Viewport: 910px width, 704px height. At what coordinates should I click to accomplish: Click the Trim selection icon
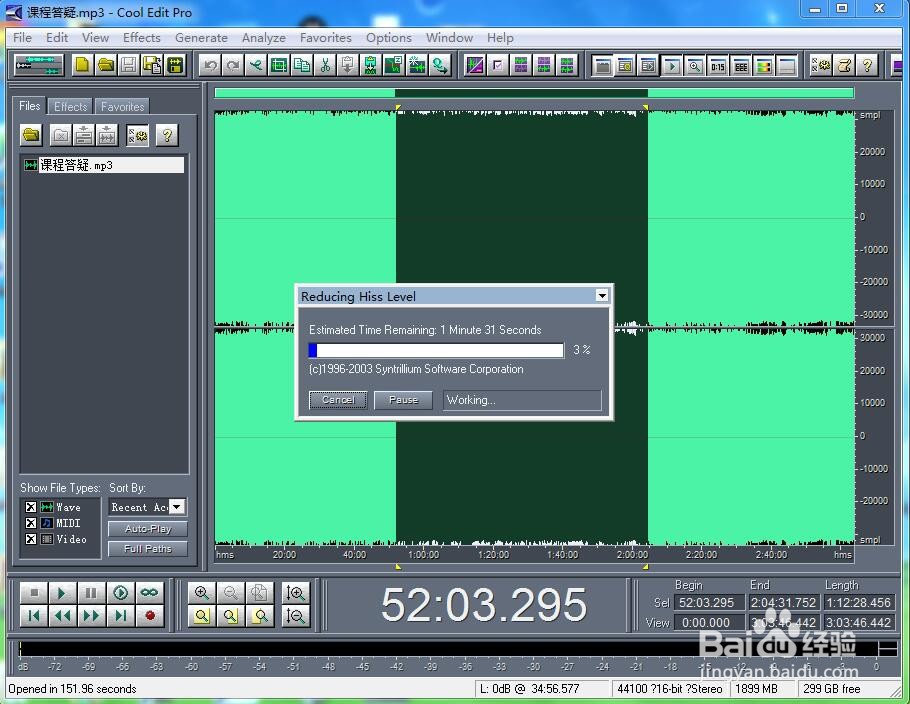point(279,65)
